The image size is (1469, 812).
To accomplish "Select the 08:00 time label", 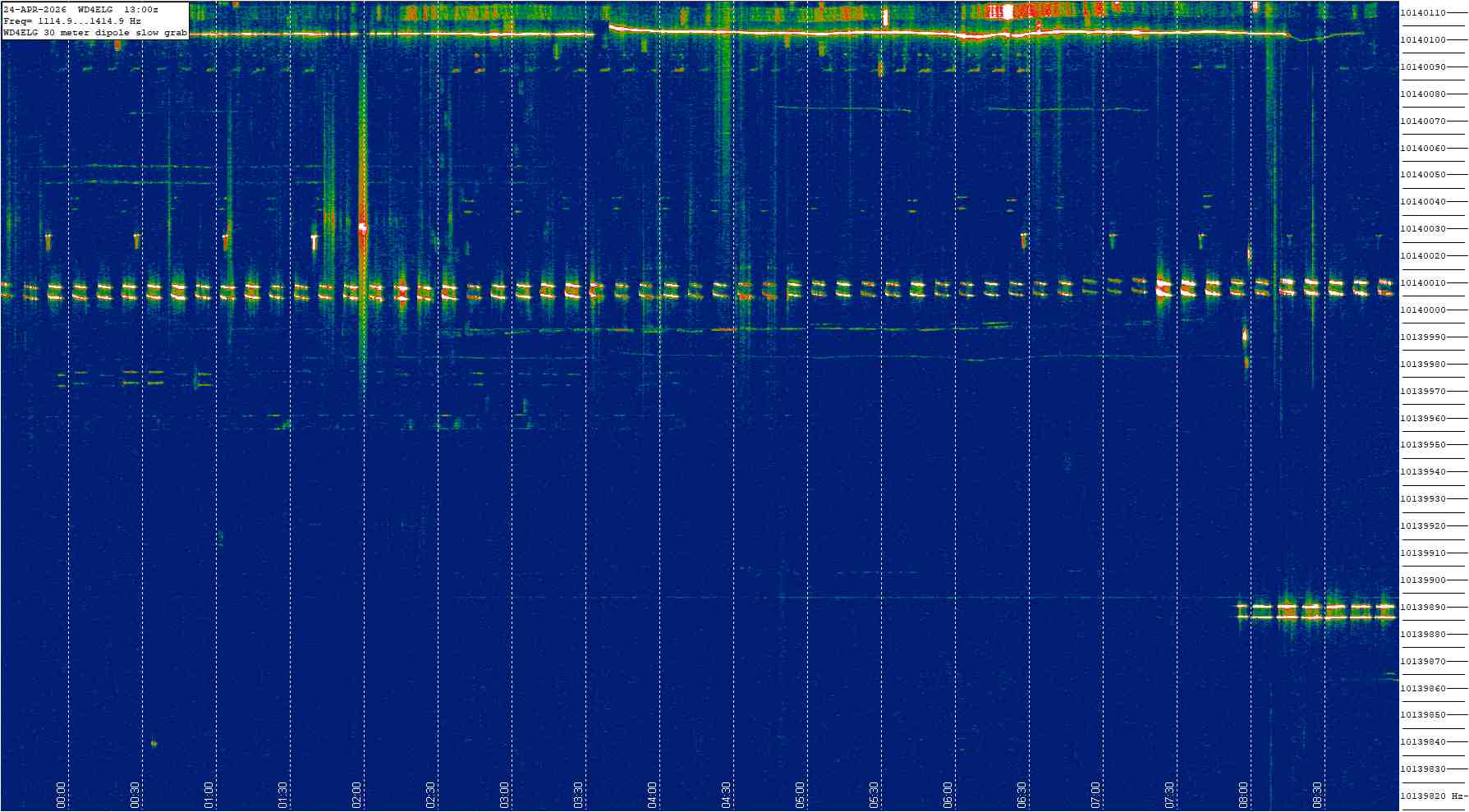I will click(1244, 795).
